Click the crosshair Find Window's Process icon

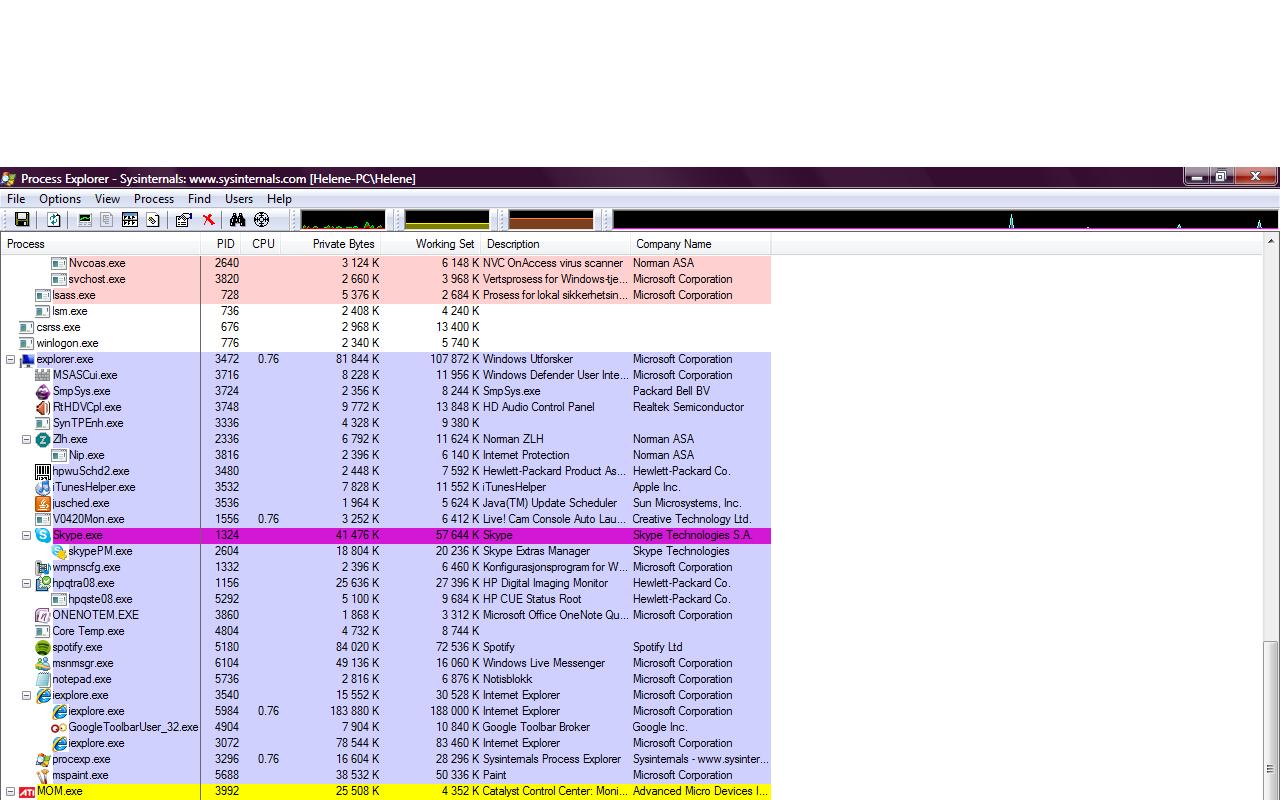tap(262, 220)
